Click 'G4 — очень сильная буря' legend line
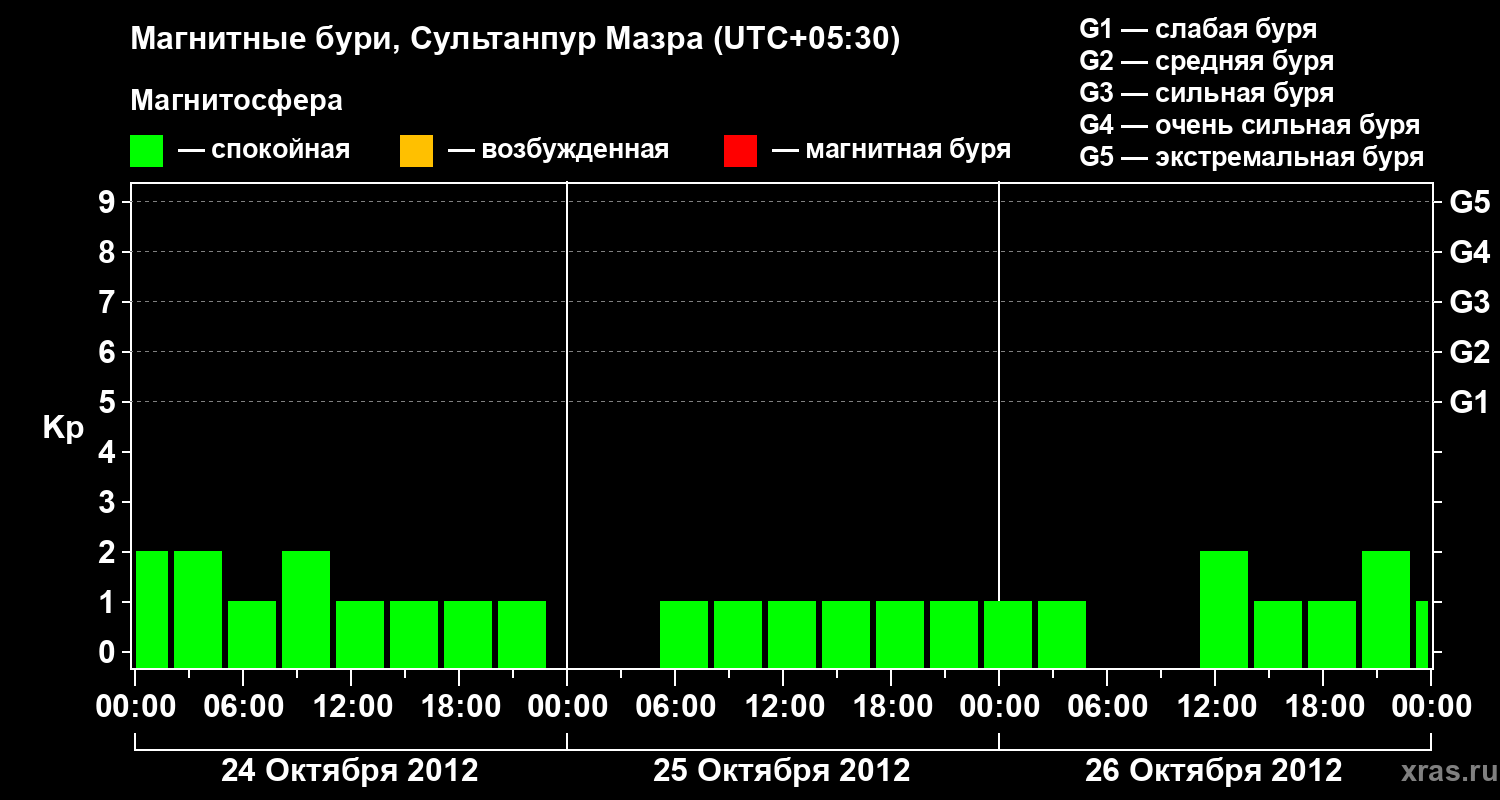 click(x=1250, y=125)
